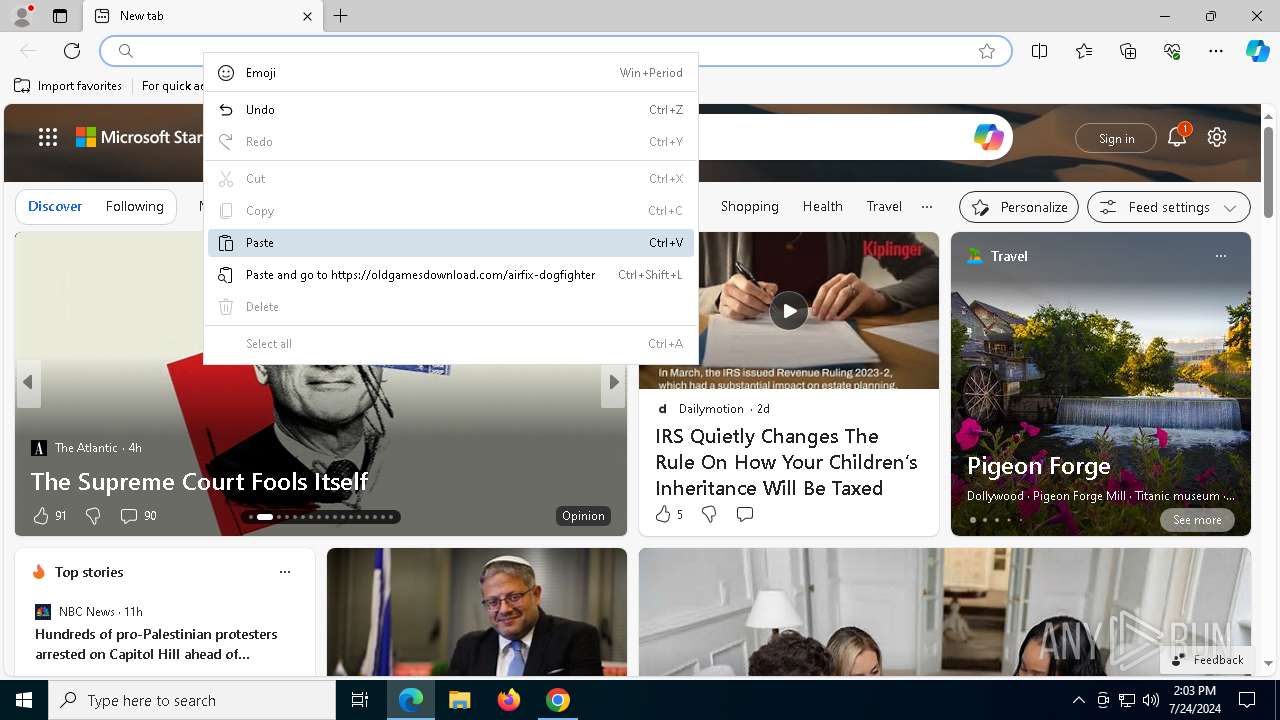Open Copilot sidebar icon

pos(1257,51)
